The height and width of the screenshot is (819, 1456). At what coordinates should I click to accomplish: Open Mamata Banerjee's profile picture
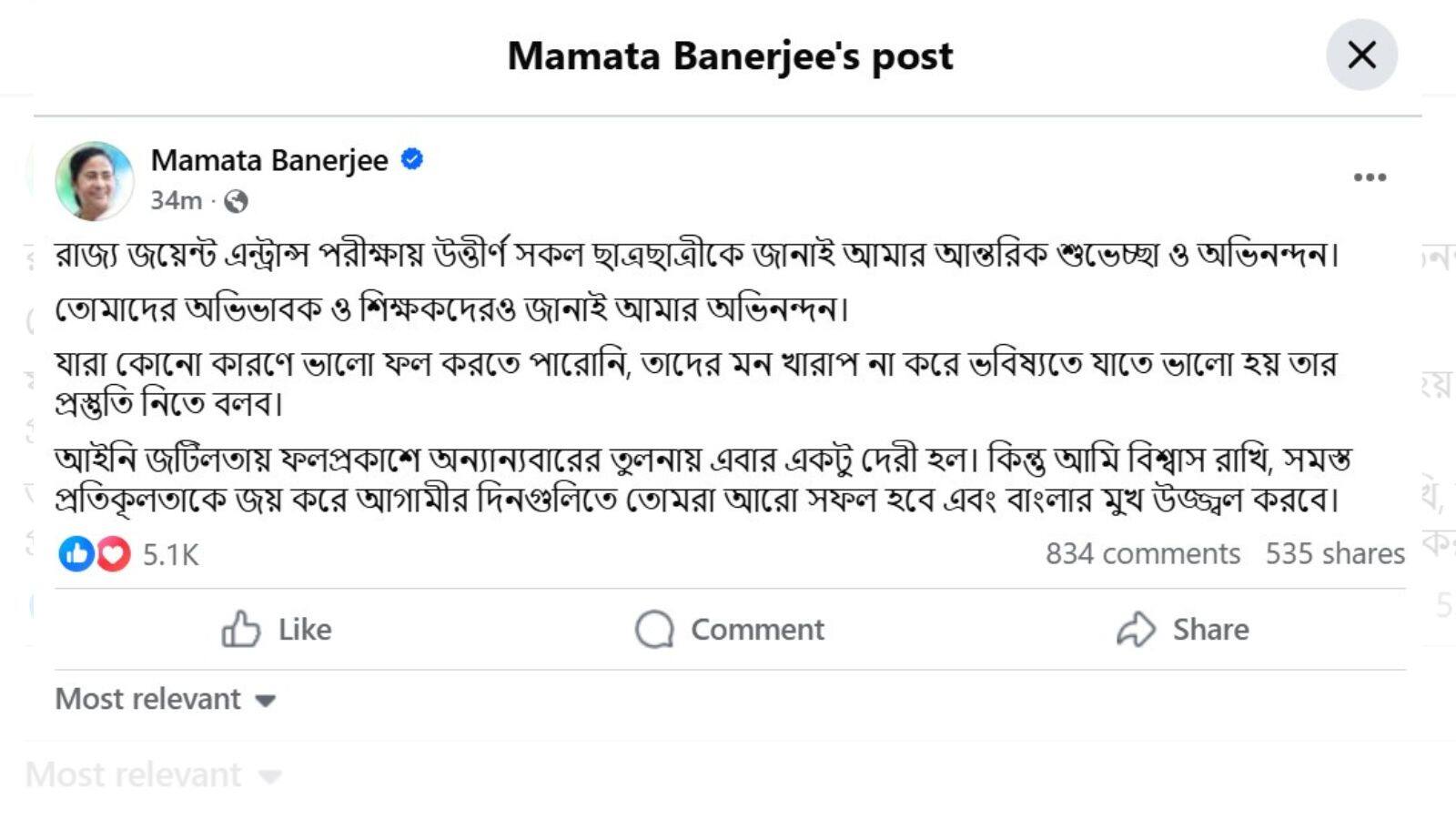click(96, 180)
